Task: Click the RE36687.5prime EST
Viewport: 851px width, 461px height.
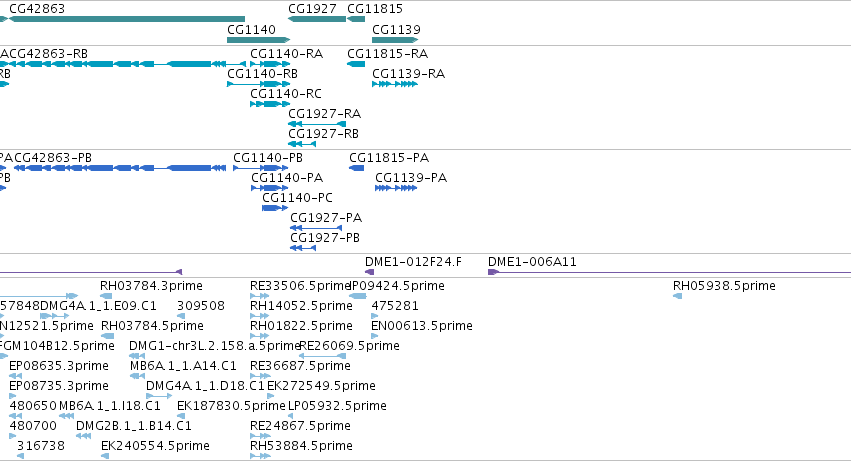Action: tap(260, 376)
